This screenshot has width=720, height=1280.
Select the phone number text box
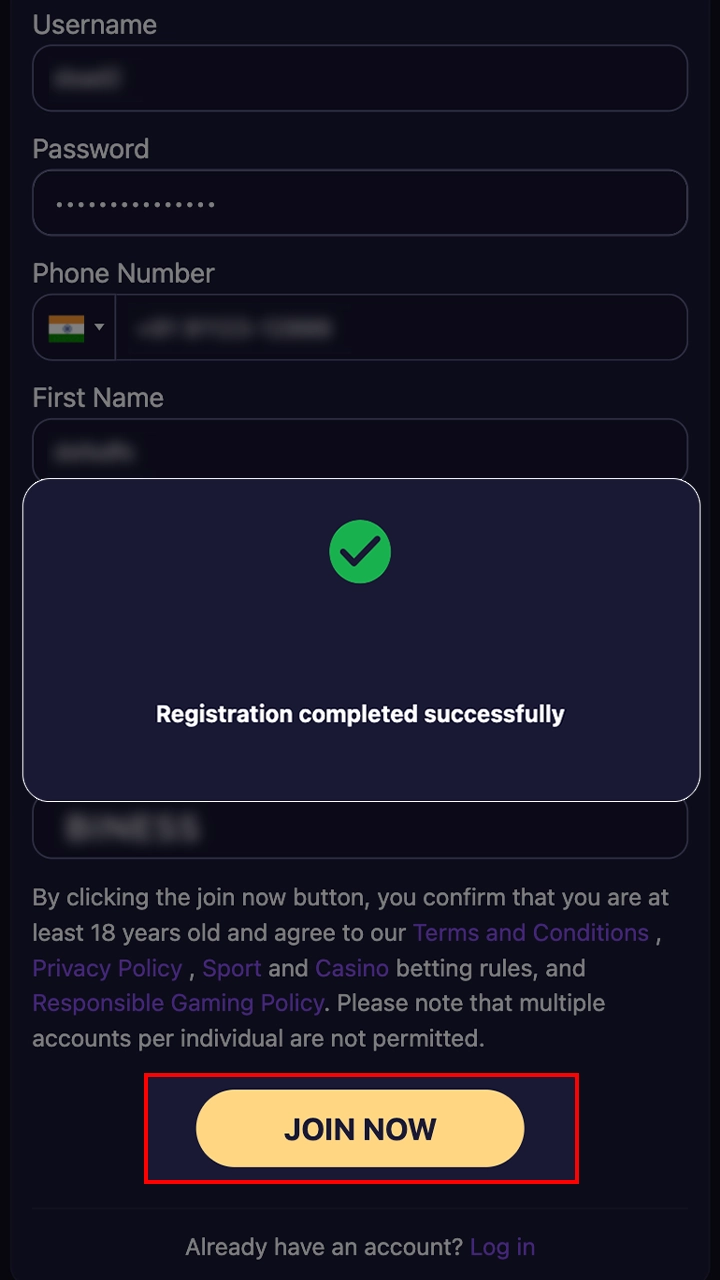(400, 328)
